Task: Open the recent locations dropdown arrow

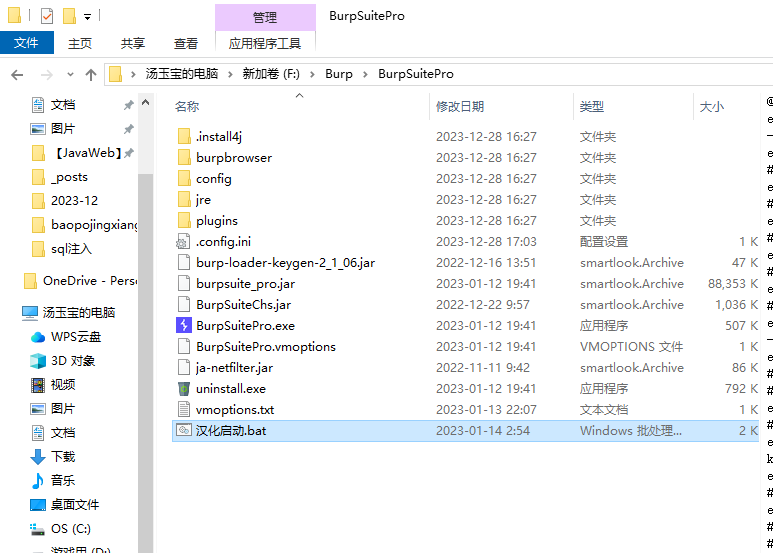Action: click(x=70, y=75)
